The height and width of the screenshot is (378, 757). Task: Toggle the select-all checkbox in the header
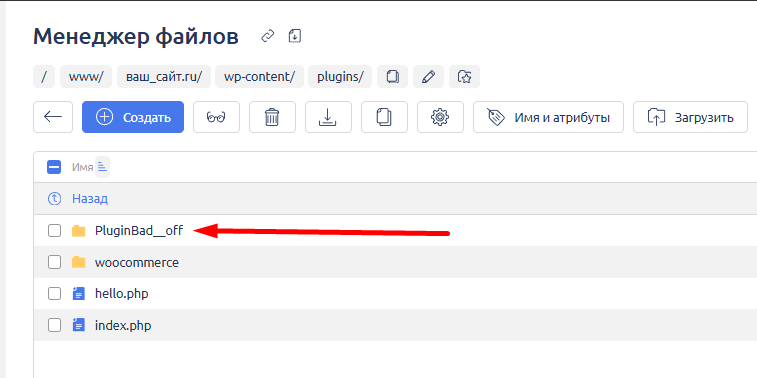click(x=54, y=168)
